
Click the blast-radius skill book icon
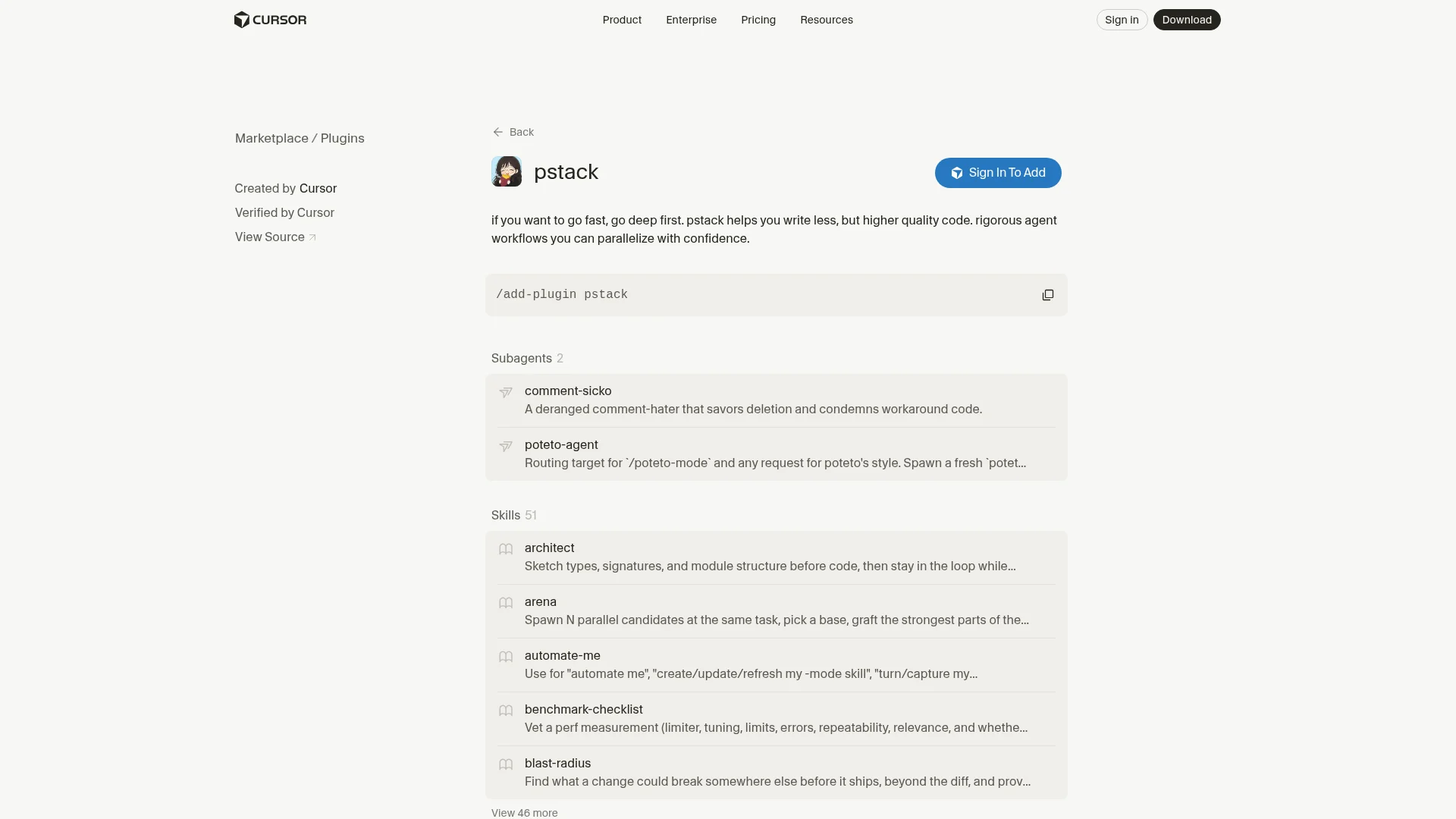[506, 764]
